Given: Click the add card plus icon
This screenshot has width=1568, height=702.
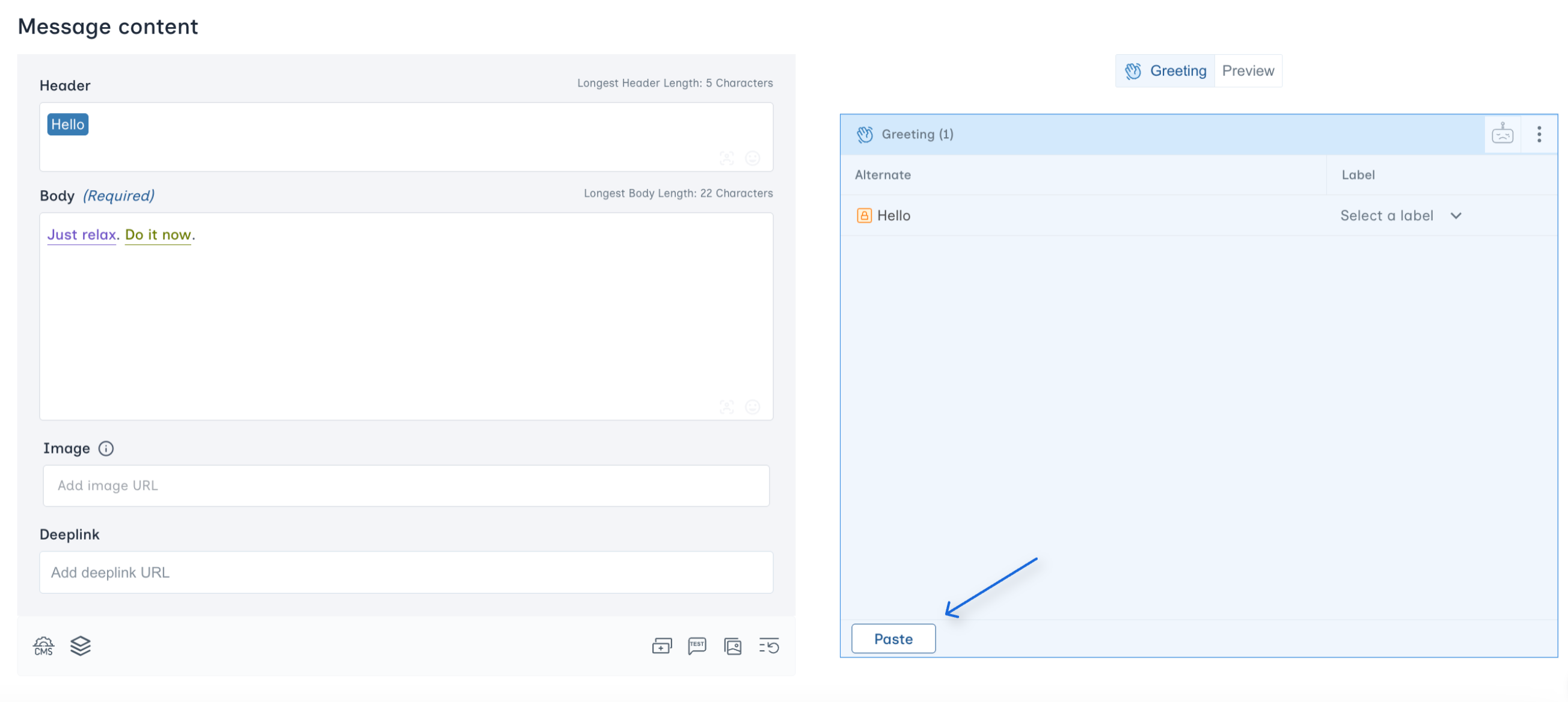Looking at the screenshot, I should point(662,645).
